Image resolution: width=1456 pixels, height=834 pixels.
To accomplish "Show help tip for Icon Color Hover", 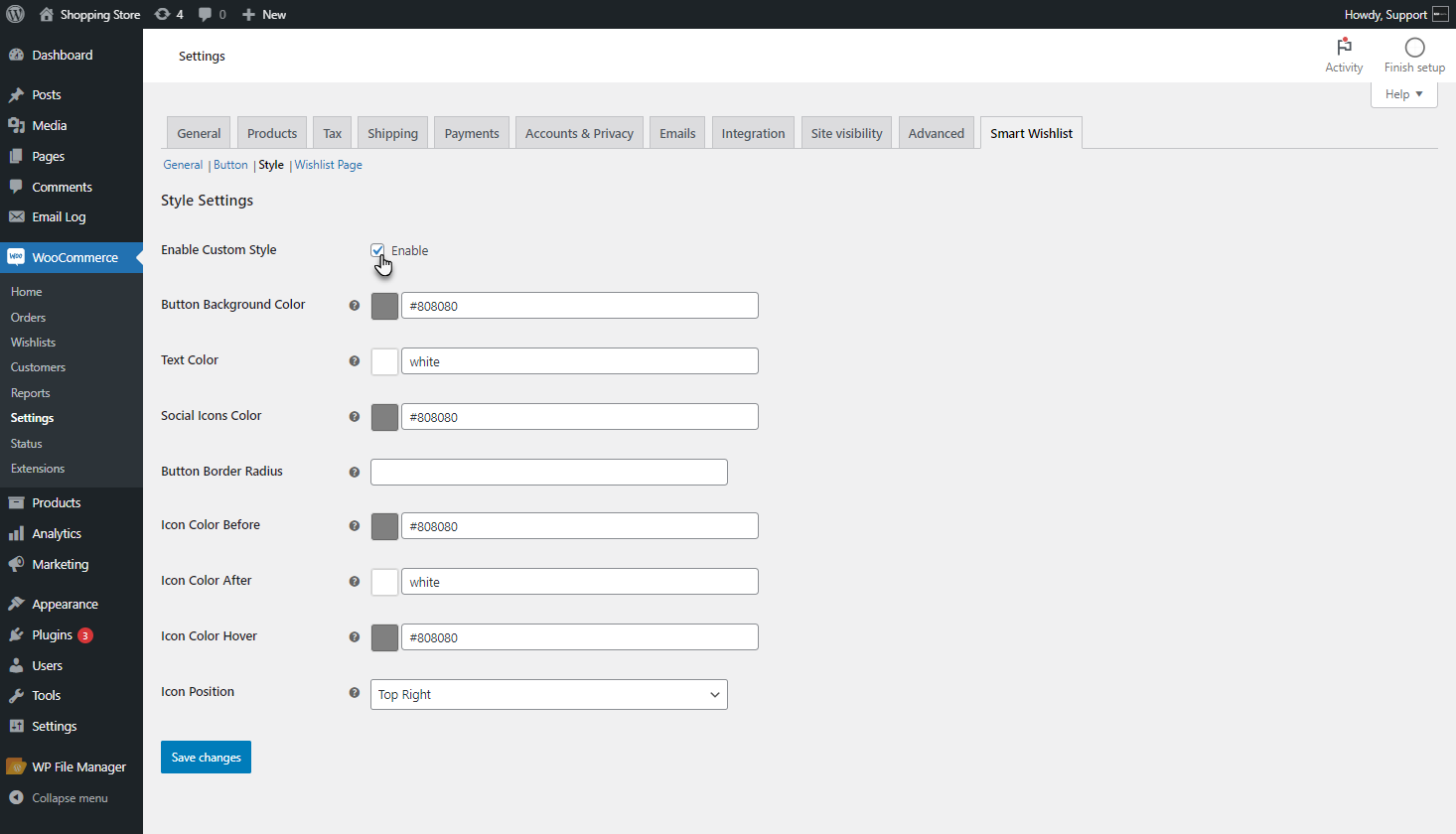I will coord(354,637).
